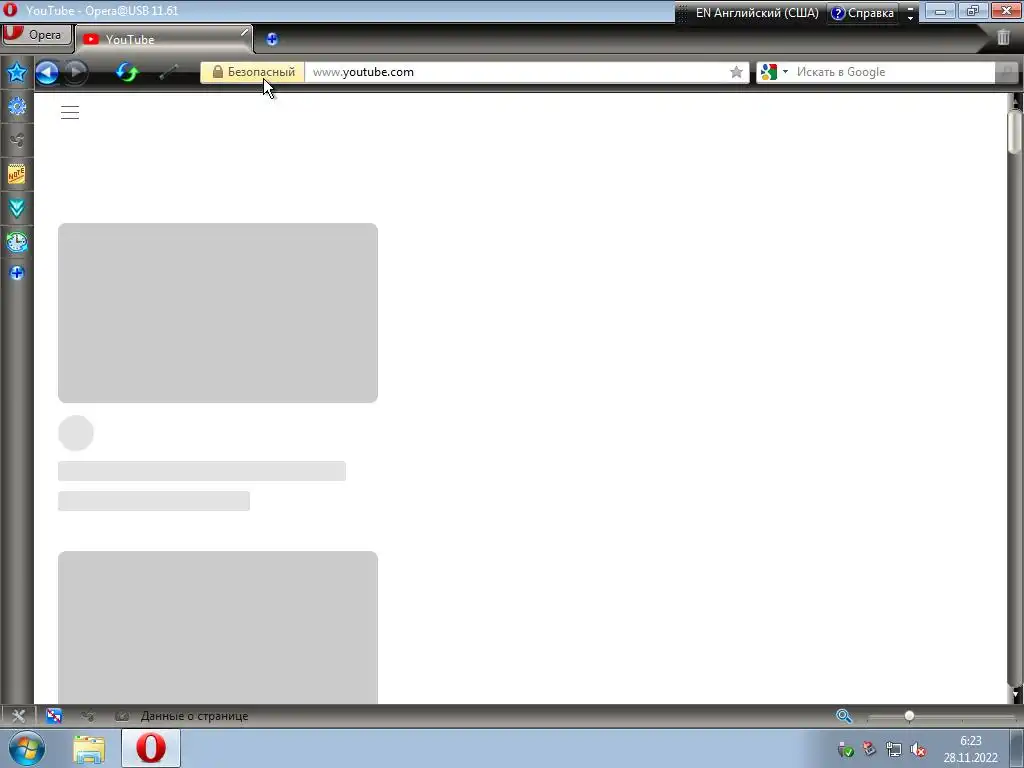Viewport: 1024px width, 768px height.
Task: Open the Google search engine dropdown
Action: (775, 72)
